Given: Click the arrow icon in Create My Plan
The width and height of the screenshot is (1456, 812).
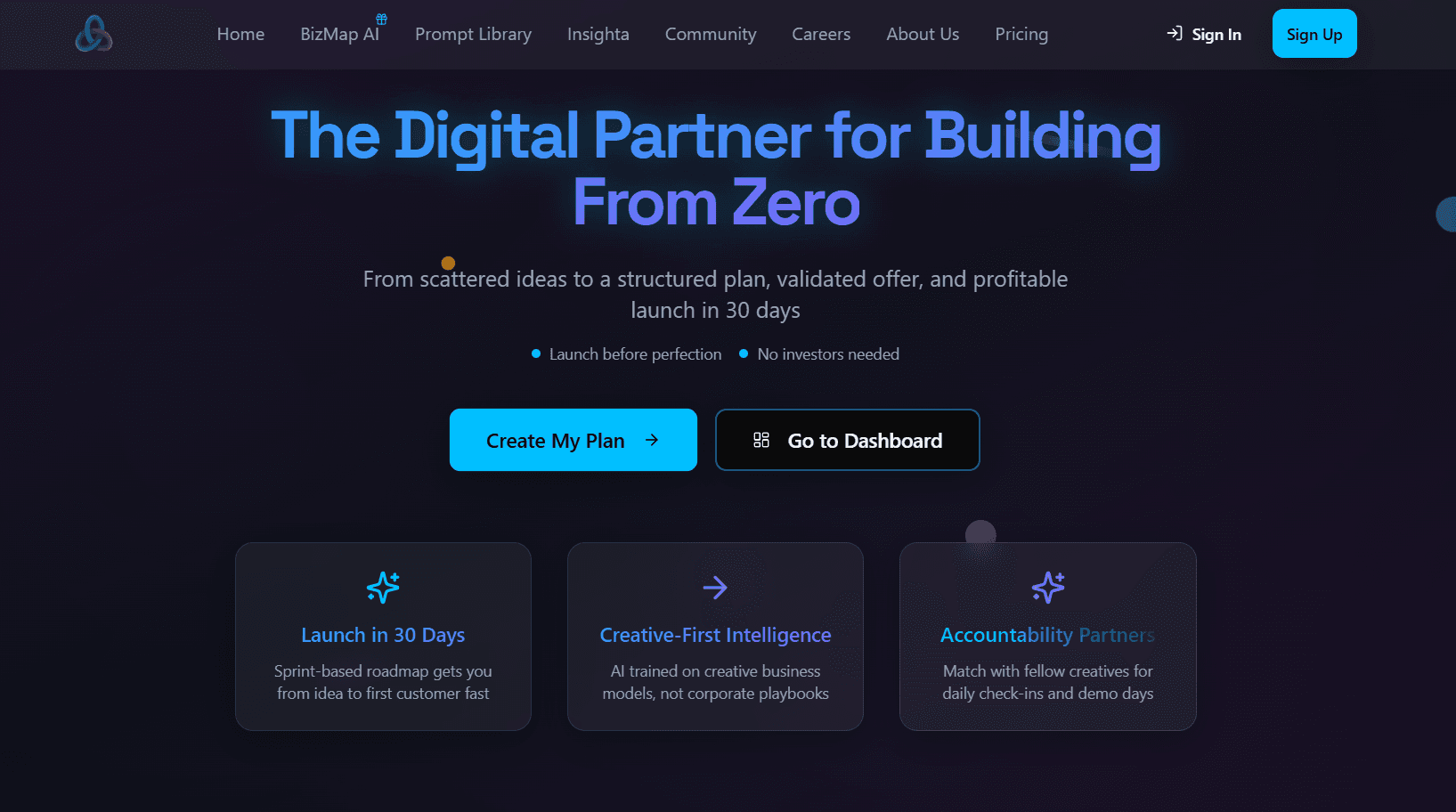Looking at the screenshot, I should click(x=652, y=440).
